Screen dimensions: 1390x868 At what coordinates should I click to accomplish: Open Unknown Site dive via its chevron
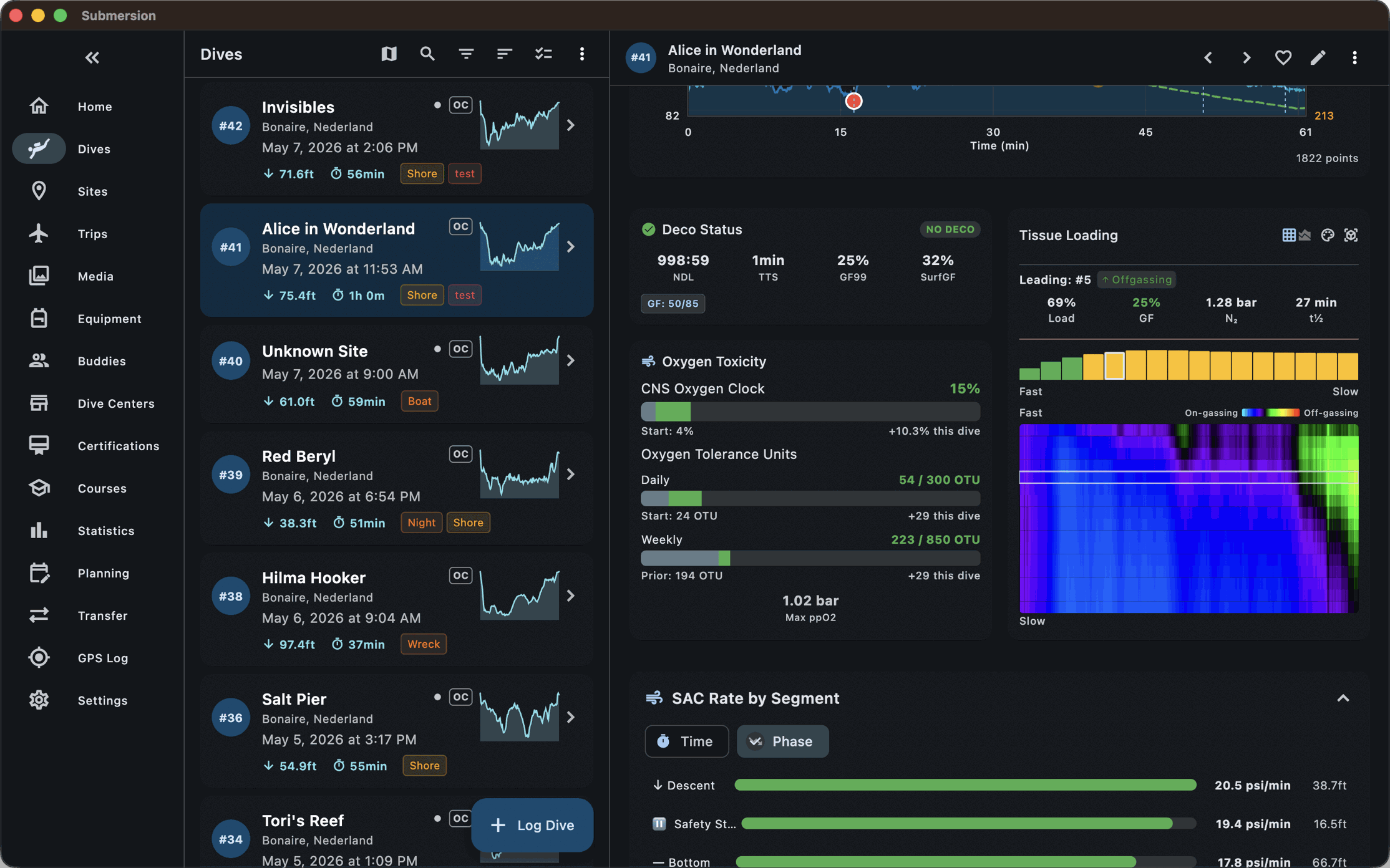pyautogui.click(x=571, y=360)
